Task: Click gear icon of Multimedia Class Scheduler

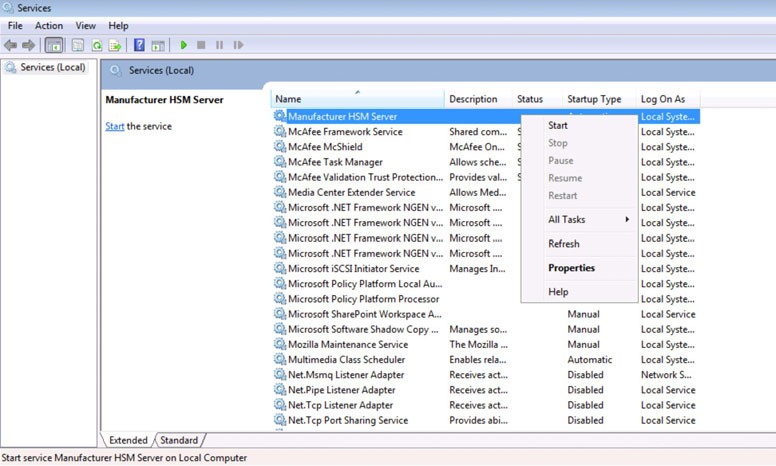Action: coord(280,359)
